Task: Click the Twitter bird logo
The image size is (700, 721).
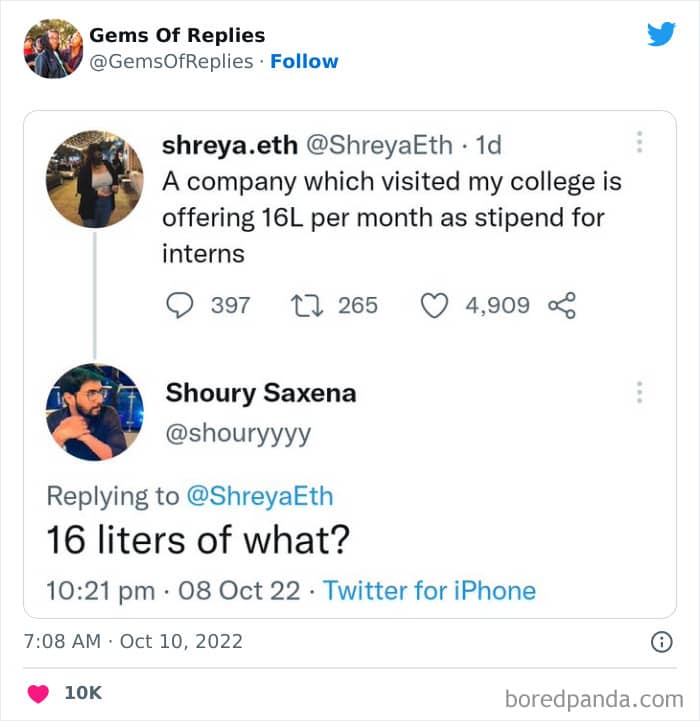Action: point(661,34)
